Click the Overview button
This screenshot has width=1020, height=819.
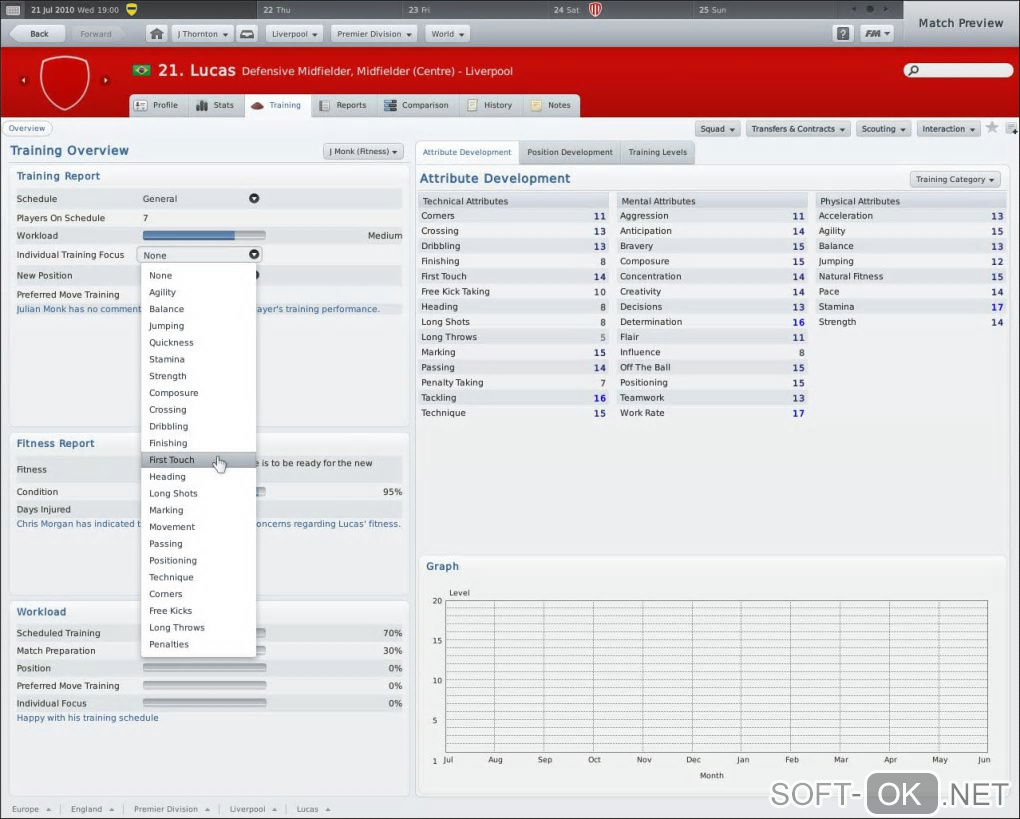[27, 128]
